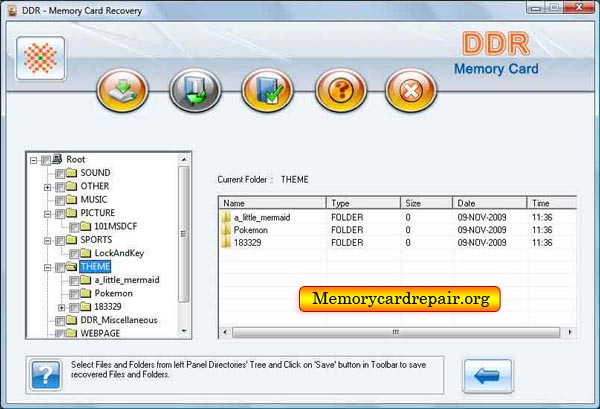
Task: Click the Root computer icon in tree
Action: tap(57, 159)
